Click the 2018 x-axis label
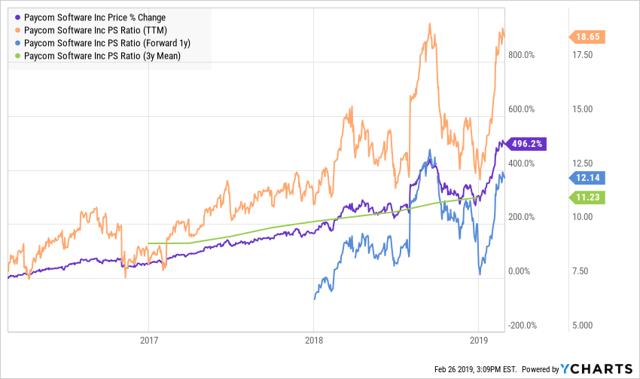This screenshot has height=379, width=640. tap(313, 340)
